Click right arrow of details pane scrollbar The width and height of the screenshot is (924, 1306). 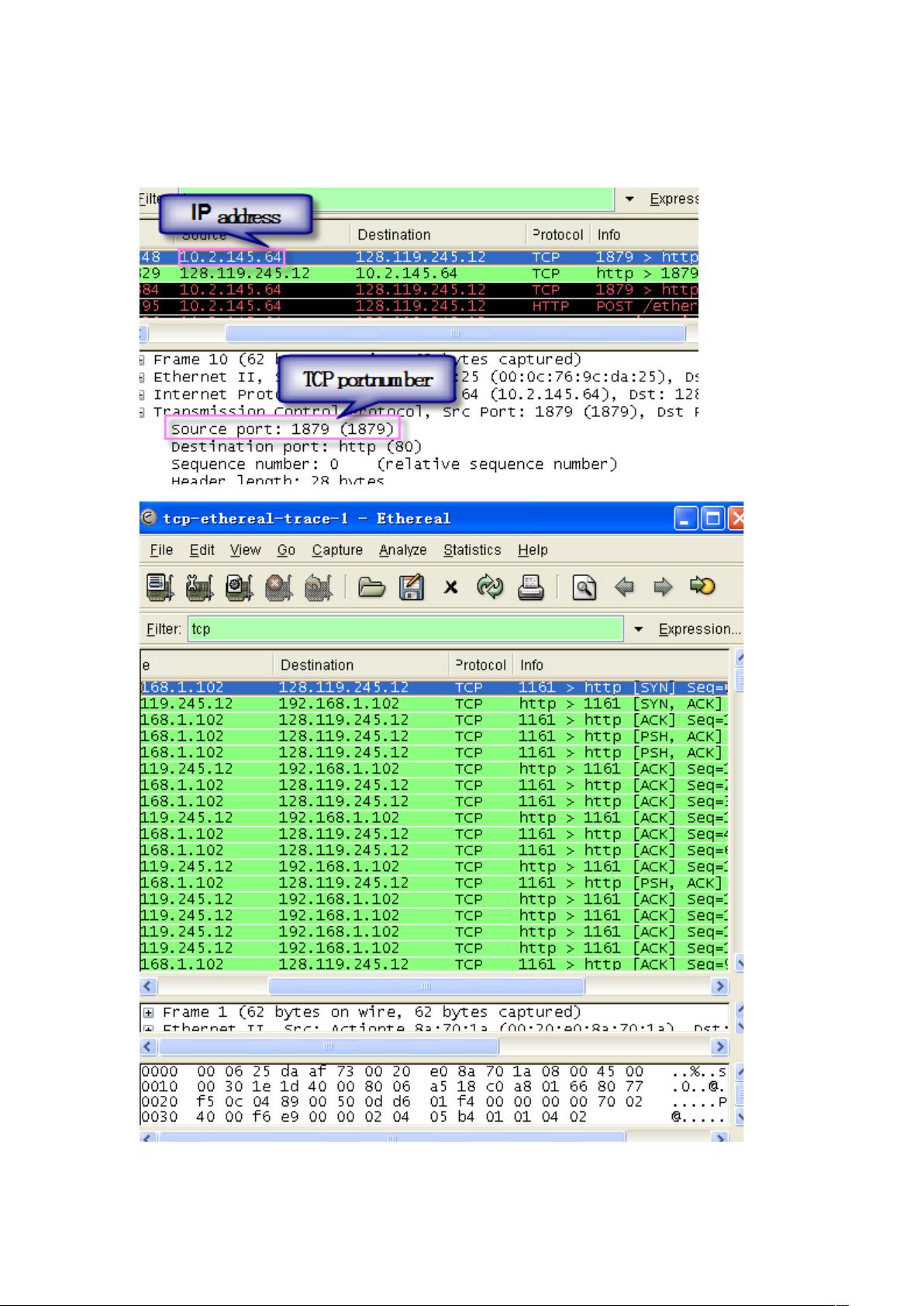(x=721, y=1047)
